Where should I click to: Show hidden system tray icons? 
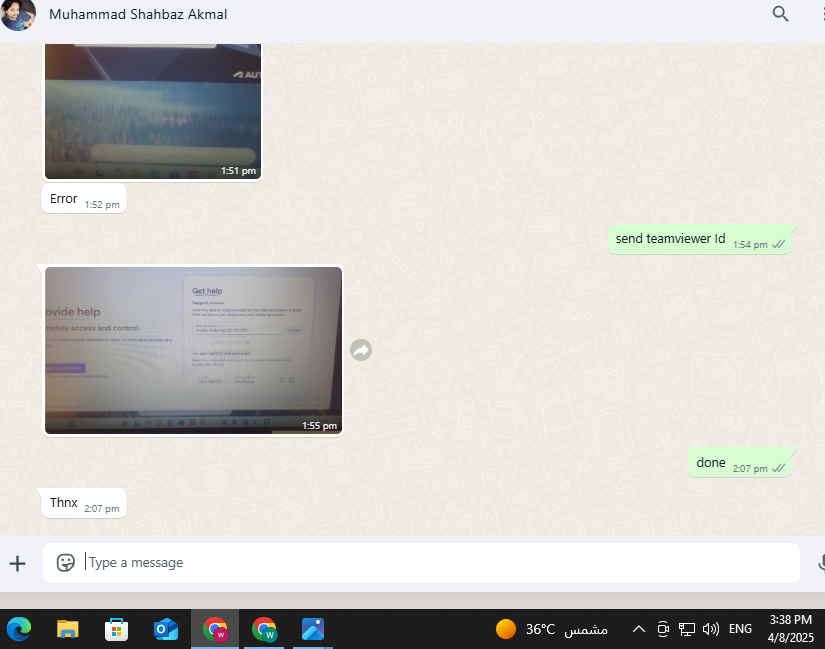point(638,629)
